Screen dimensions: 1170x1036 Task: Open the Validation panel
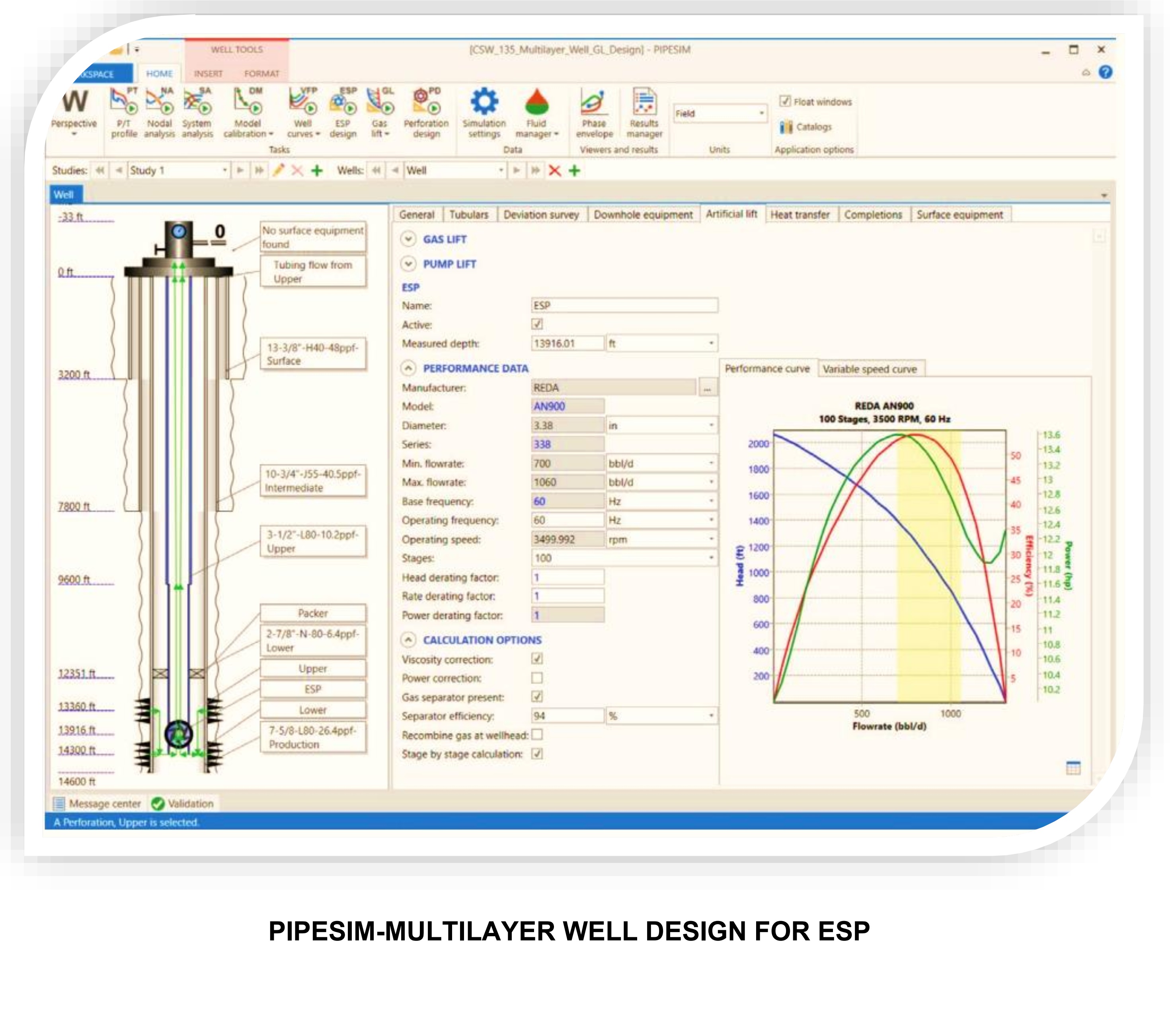(183, 804)
